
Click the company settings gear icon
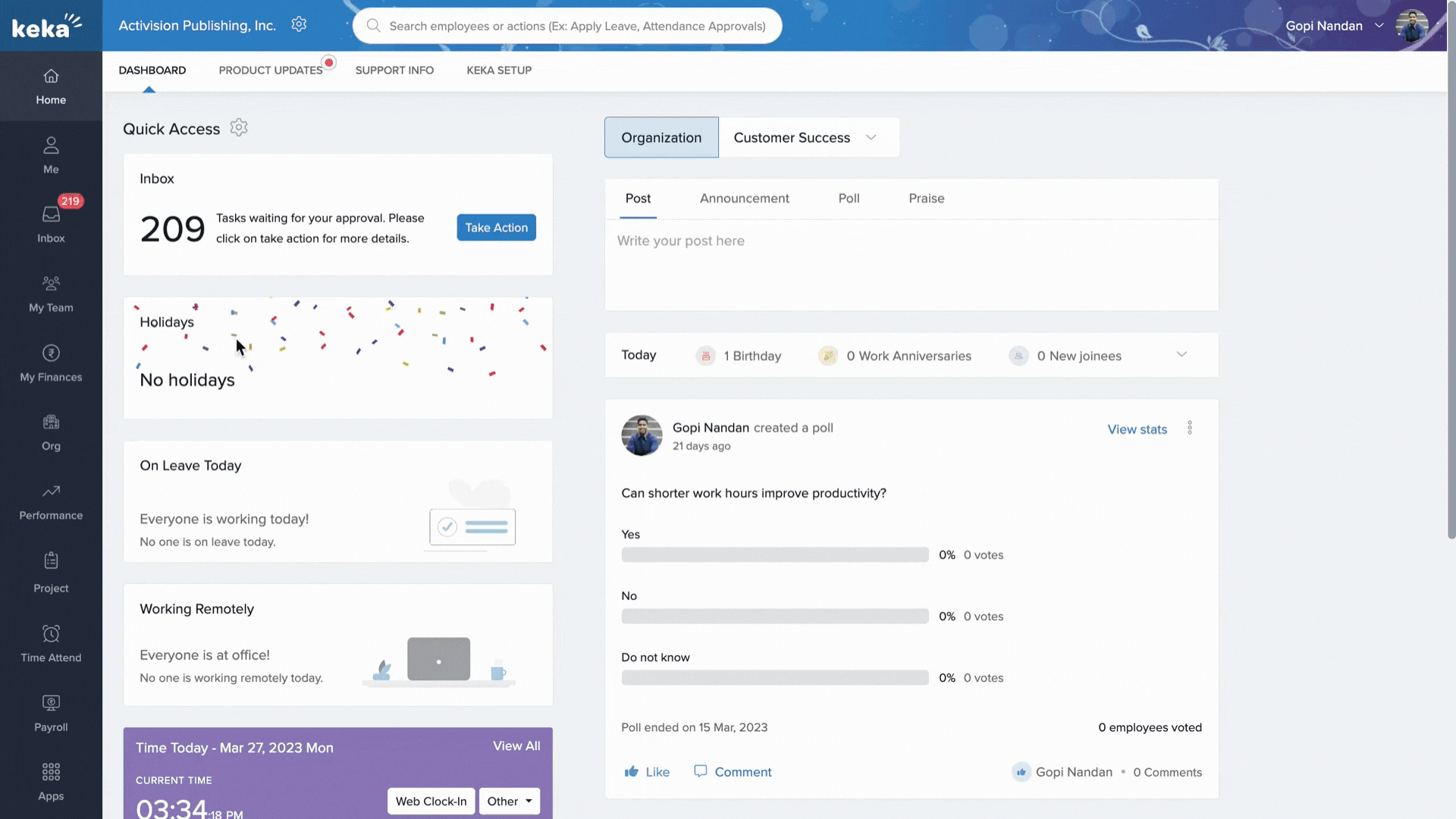[299, 25]
